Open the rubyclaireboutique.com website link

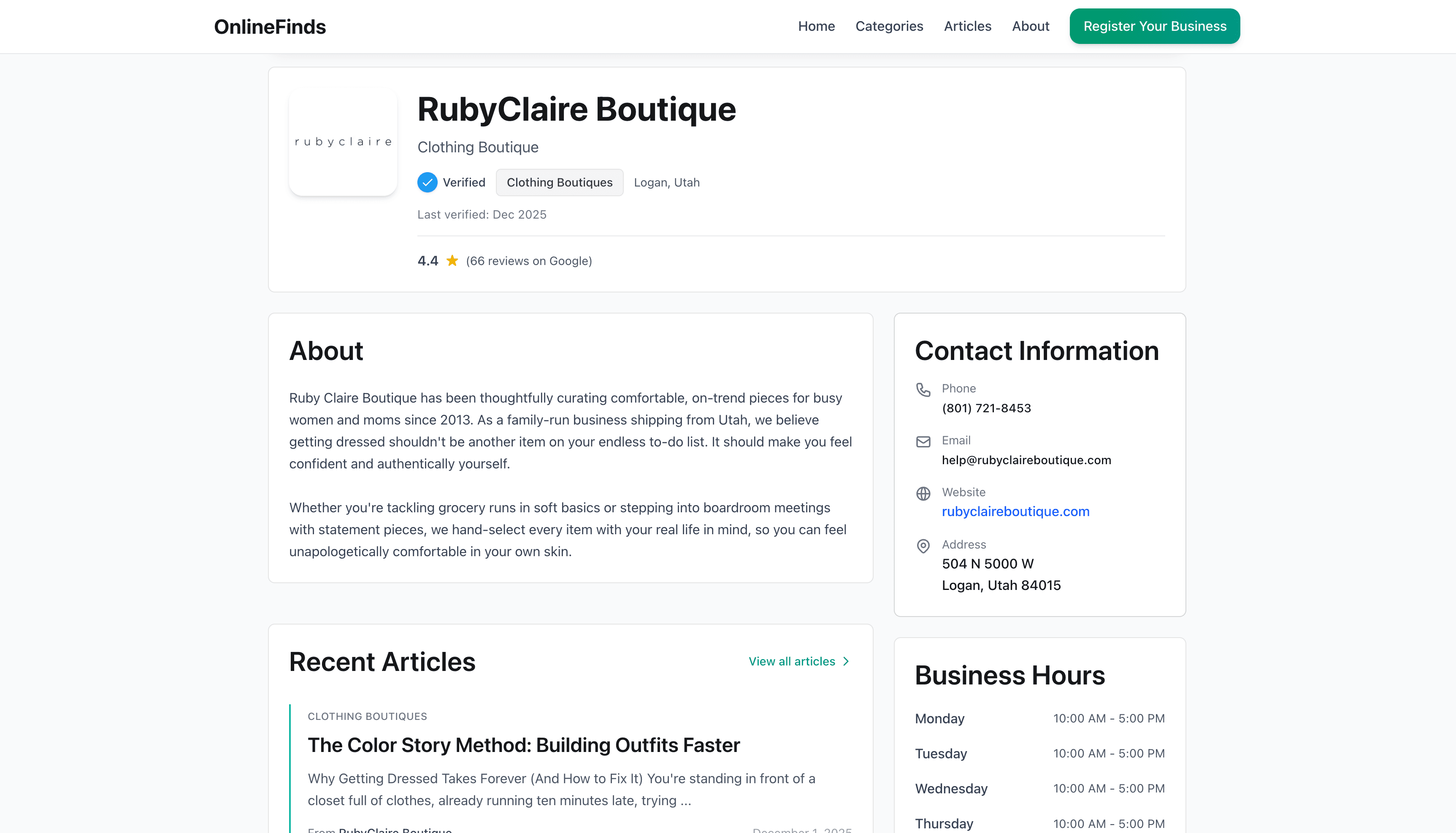coord(1015,511)
